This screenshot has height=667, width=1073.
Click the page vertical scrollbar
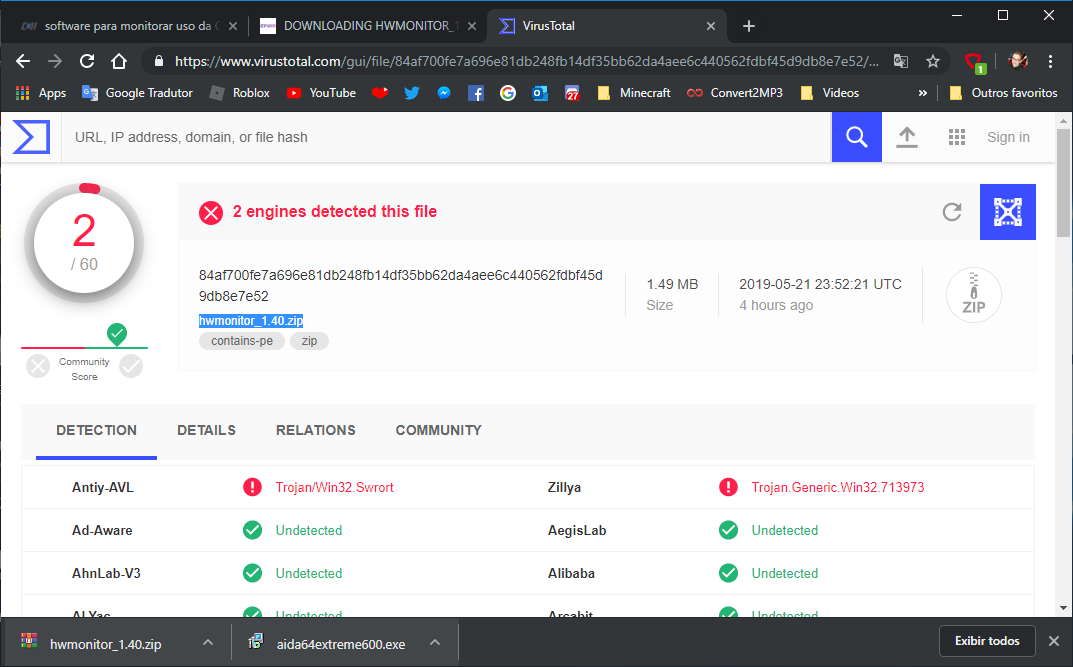tap(1063, 181)
